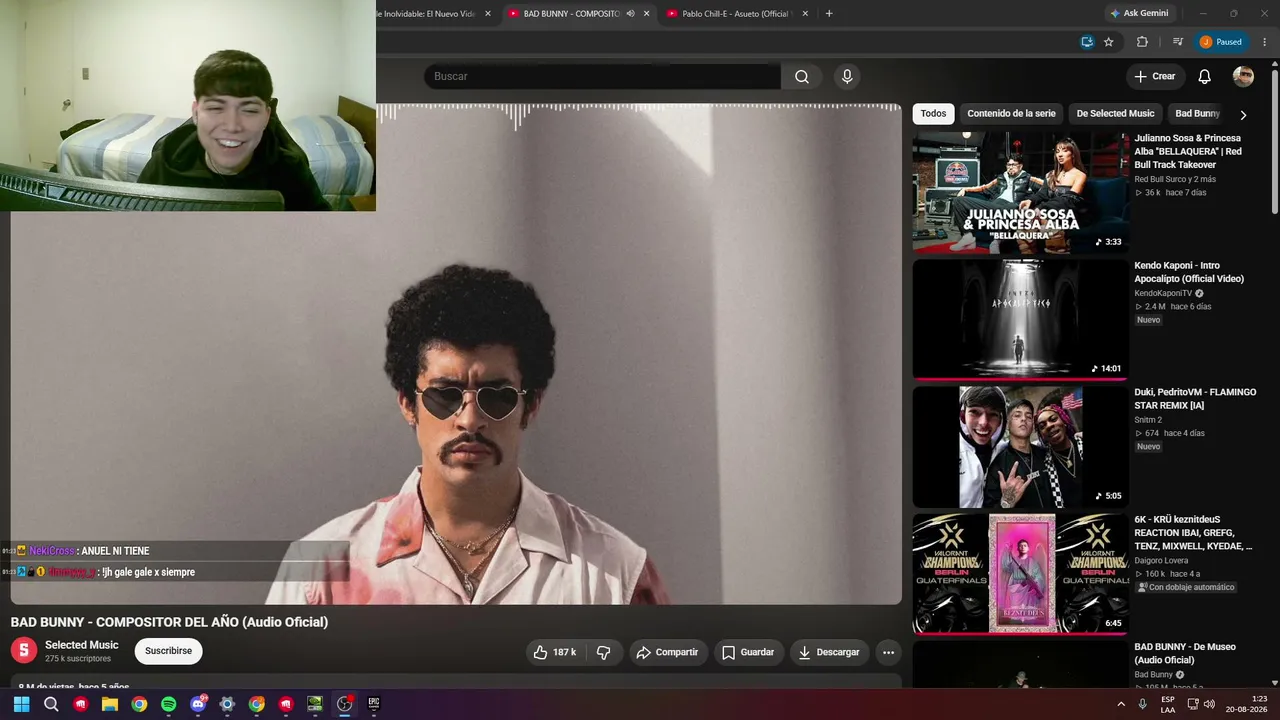Click the Descargar download button
1280x720 pixels.
pyautogui.click(x=829, y=652)
